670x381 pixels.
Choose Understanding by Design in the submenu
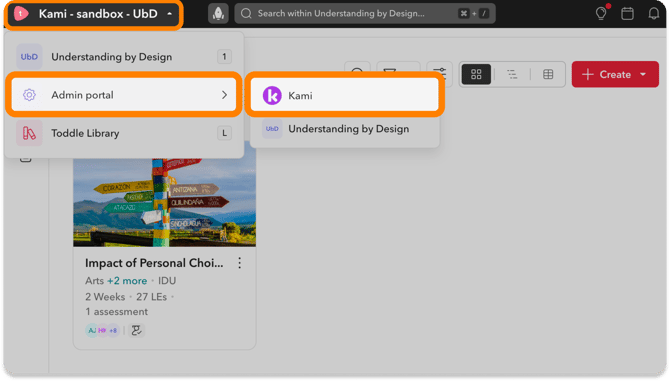point(344,129)
